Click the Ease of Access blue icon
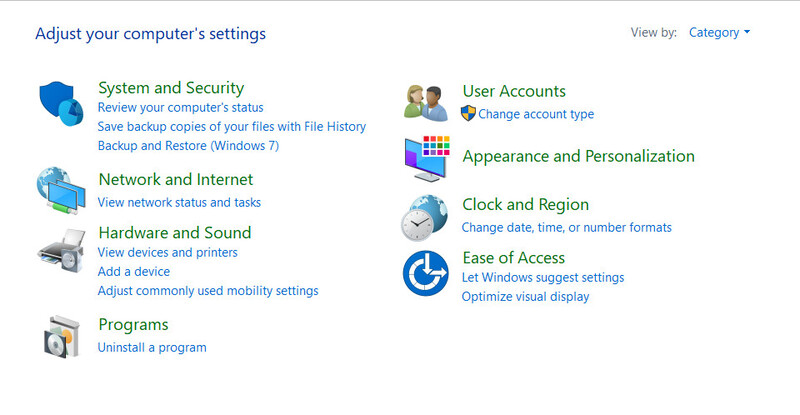 [x=426, y=273]
